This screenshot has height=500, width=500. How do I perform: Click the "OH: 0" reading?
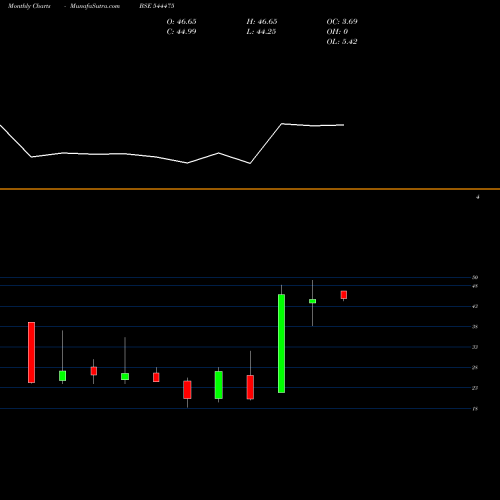pyautogui.click(x=337, y=32)
